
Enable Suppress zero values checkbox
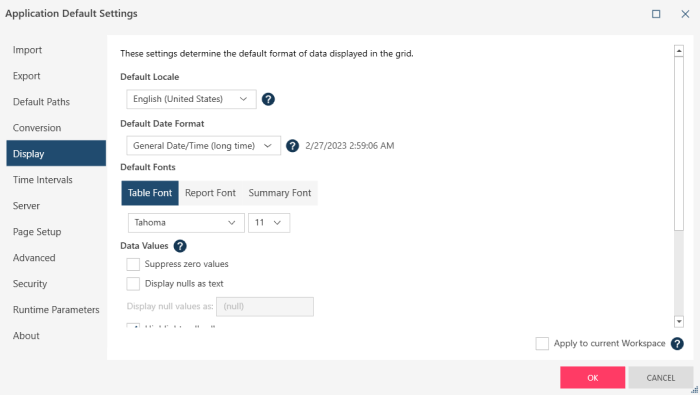coord(133,264)
